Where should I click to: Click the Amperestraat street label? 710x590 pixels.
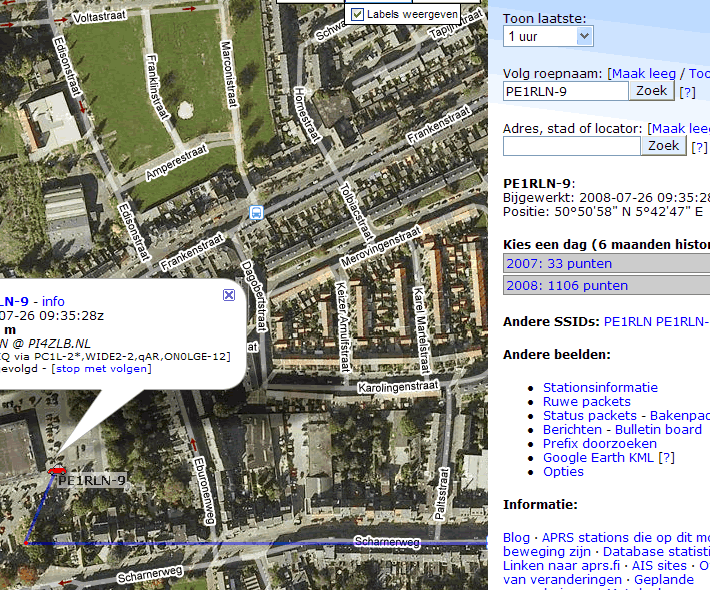(x=177, y=163)
